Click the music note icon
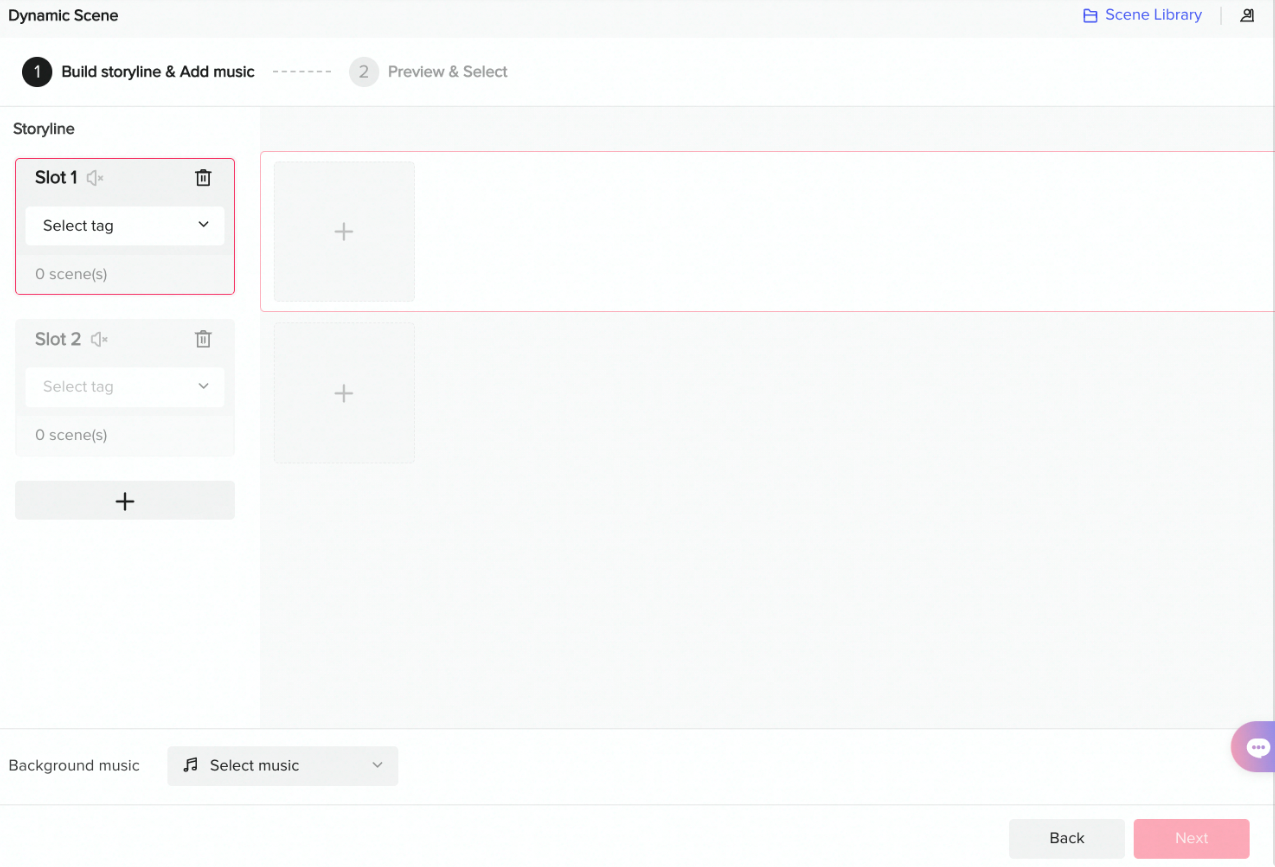The image size is (1275, 867). [x=190, y=765]
